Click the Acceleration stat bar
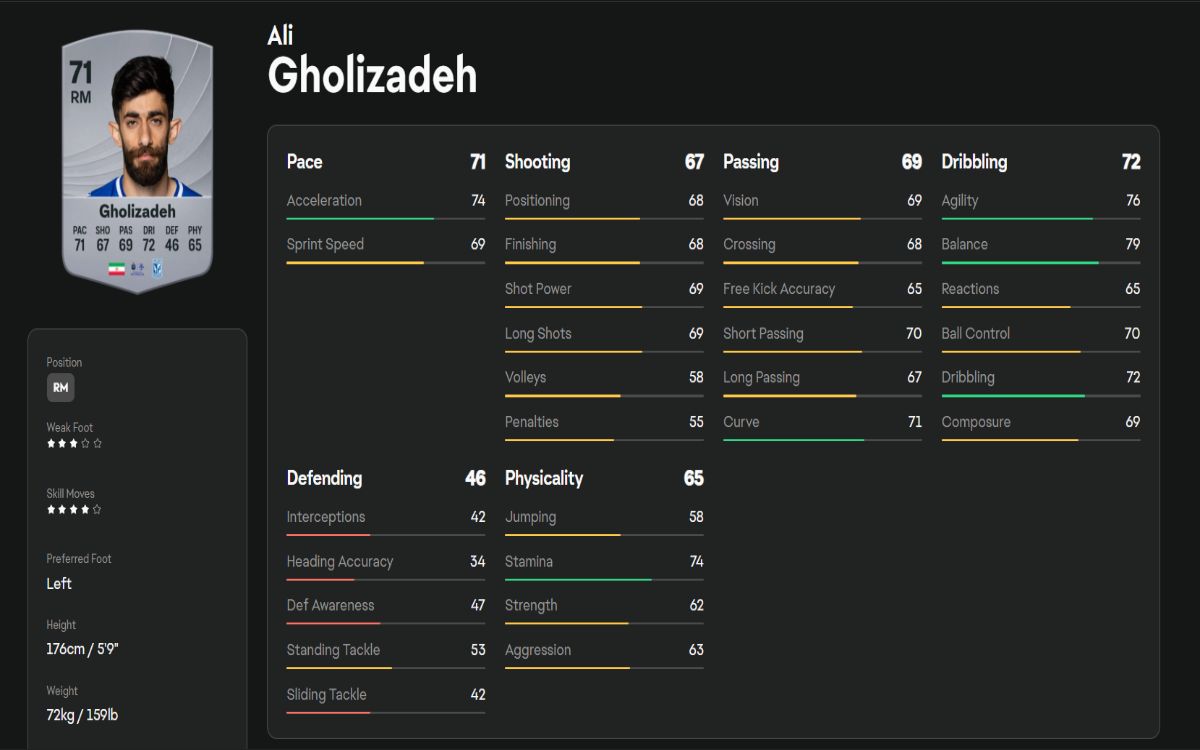 (x=385, y=218)
